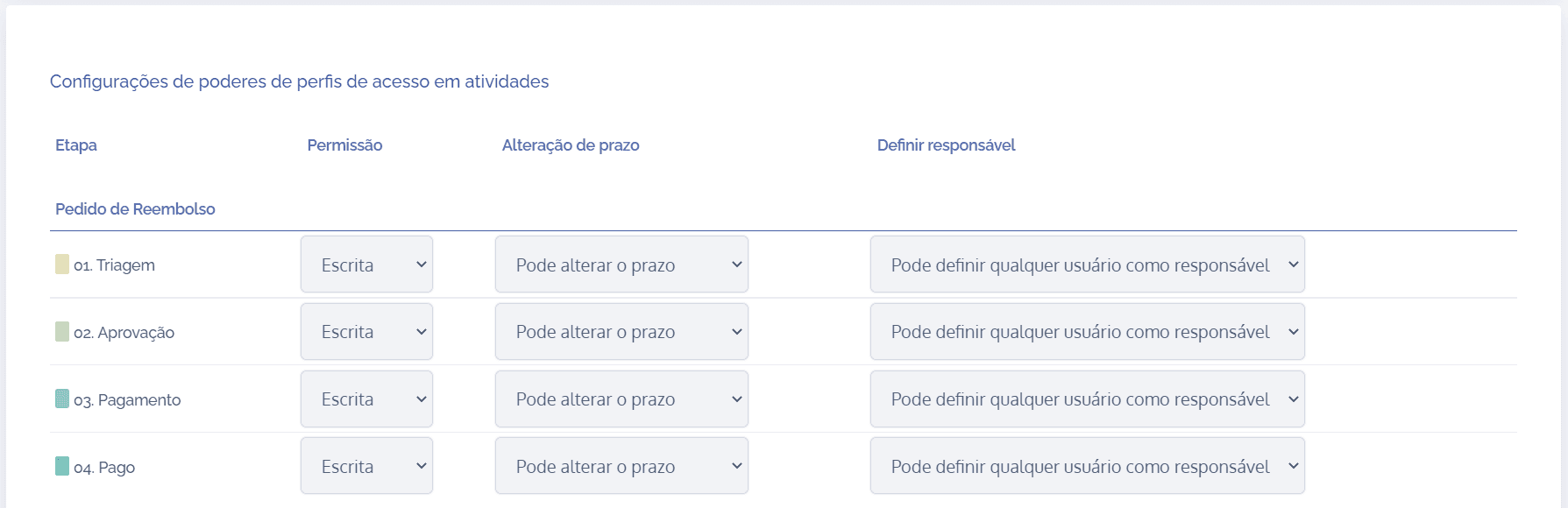The image size is (1568, 508).
Task: Click the 02. Aprovação color swatch
Action: click(62, 332)
